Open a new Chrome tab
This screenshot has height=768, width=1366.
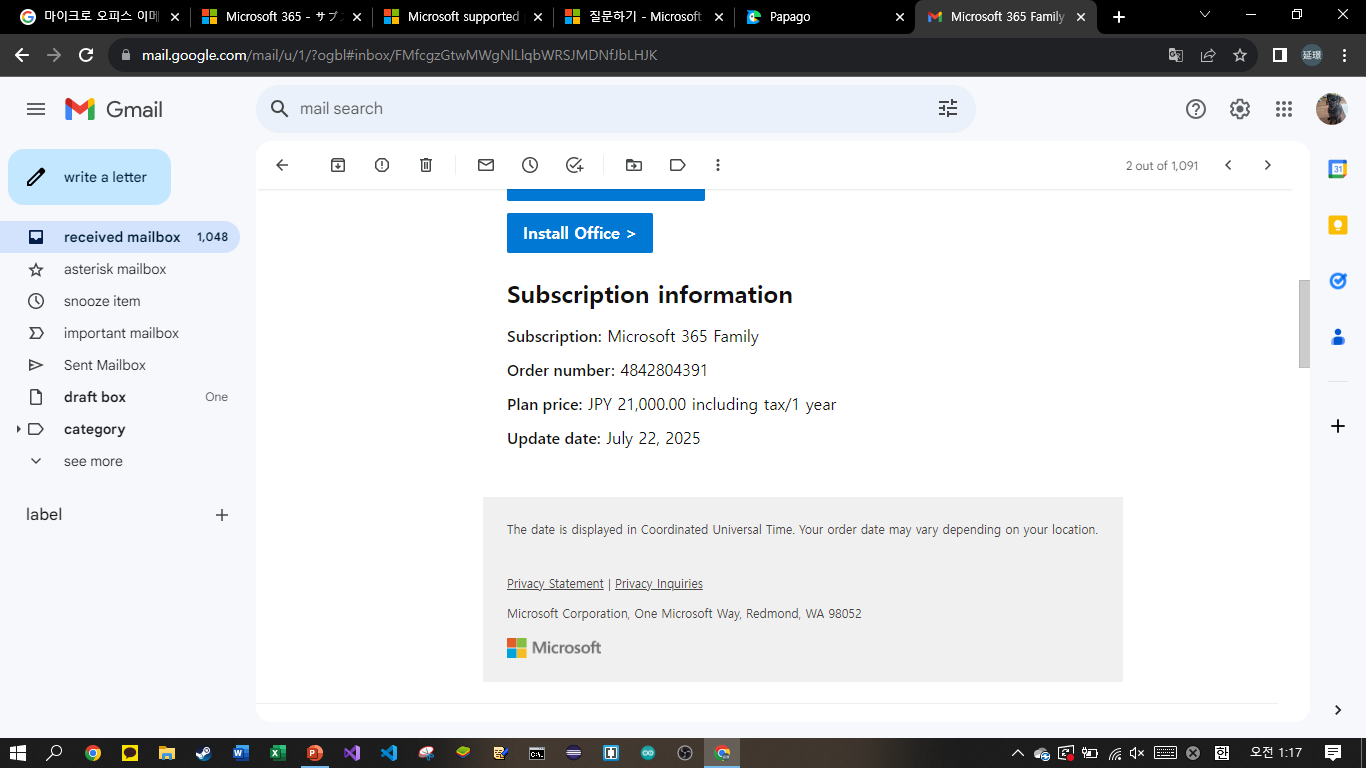click(1119, 17)
